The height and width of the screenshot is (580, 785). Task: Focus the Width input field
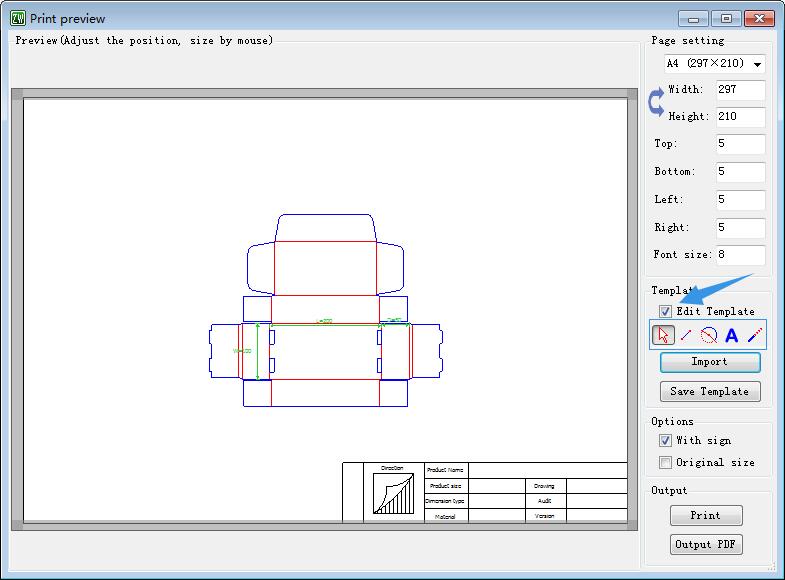click(x=740, y=90)
